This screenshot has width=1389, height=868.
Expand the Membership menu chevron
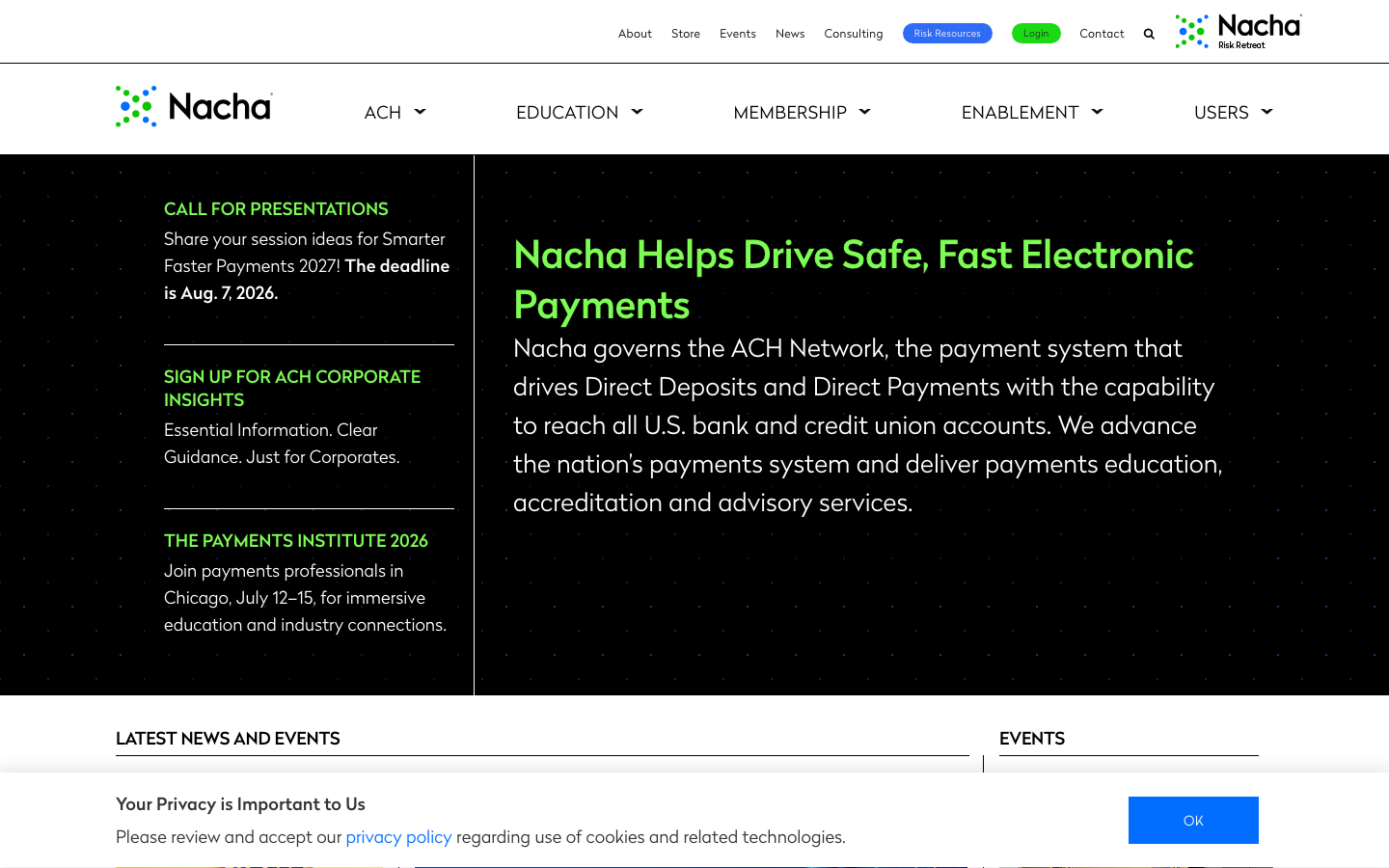coord(864,112)
